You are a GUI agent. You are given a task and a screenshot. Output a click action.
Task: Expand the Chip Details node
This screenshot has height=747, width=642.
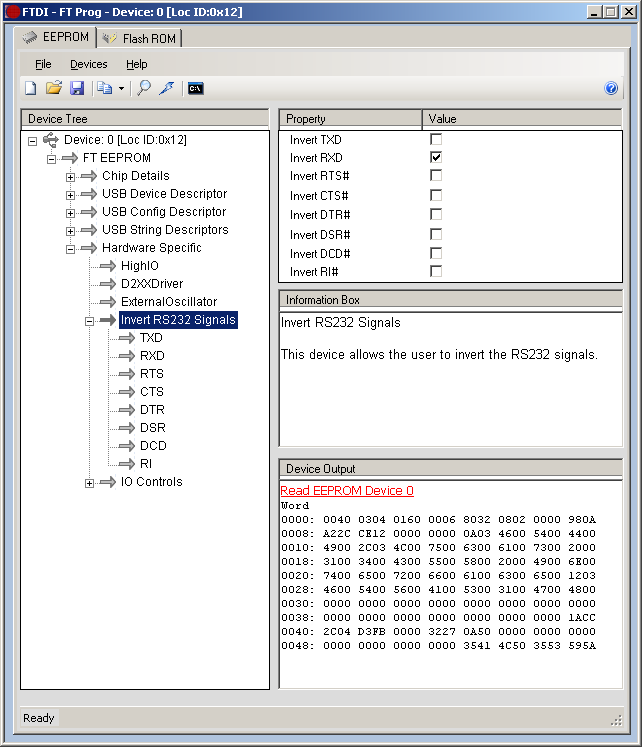pyautogui.click(x=70, y=177)
